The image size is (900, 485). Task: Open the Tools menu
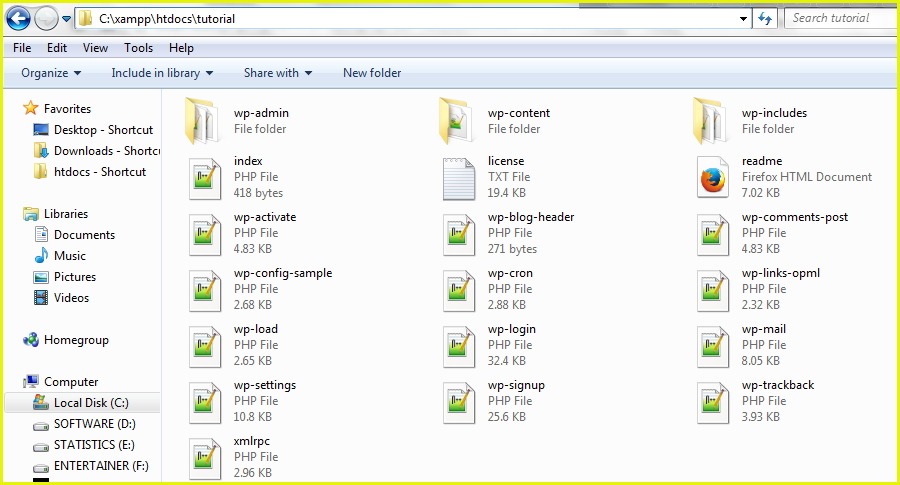(x=138, y=48)
